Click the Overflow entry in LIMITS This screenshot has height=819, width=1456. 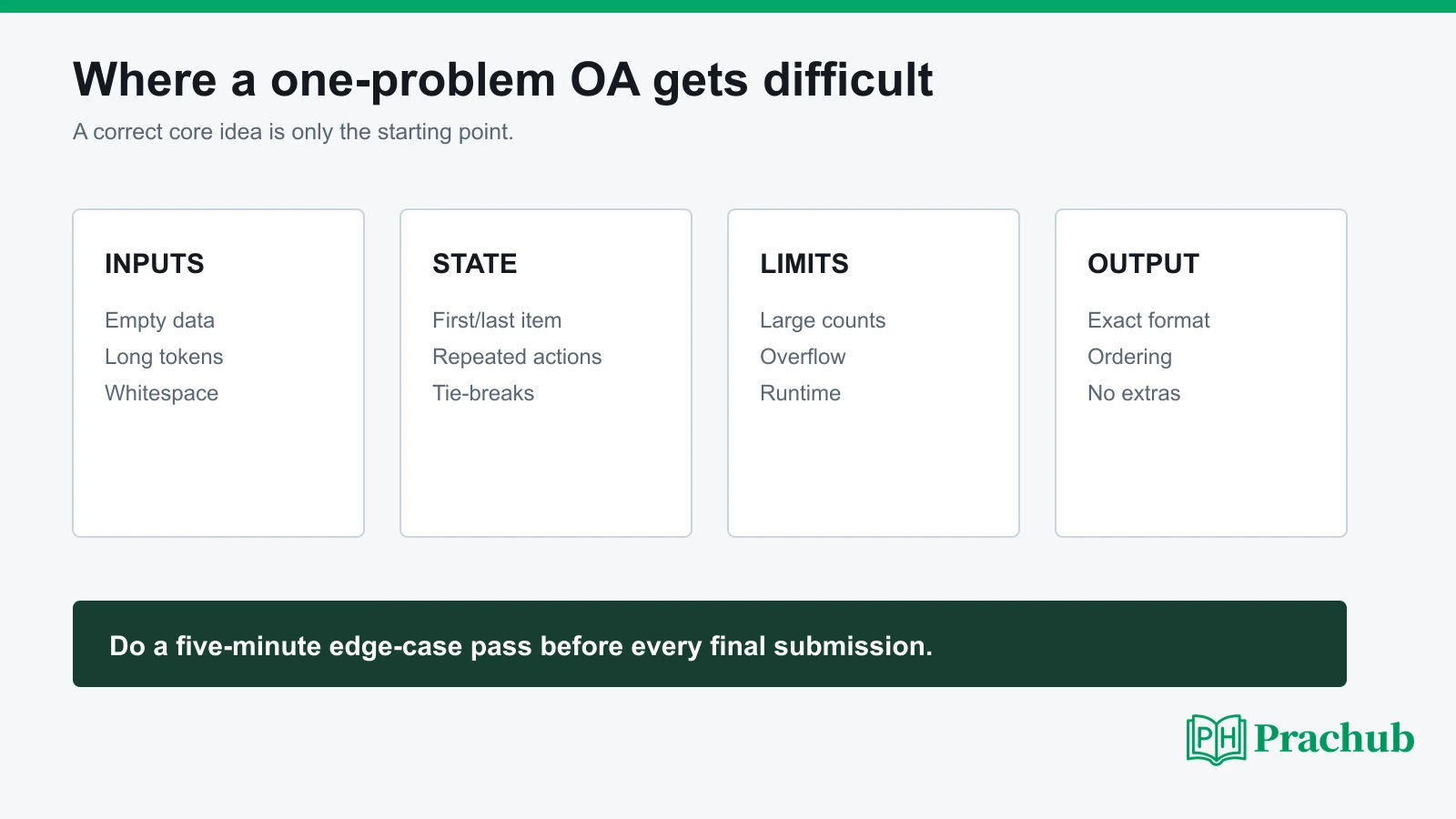(x=803, y=357)
